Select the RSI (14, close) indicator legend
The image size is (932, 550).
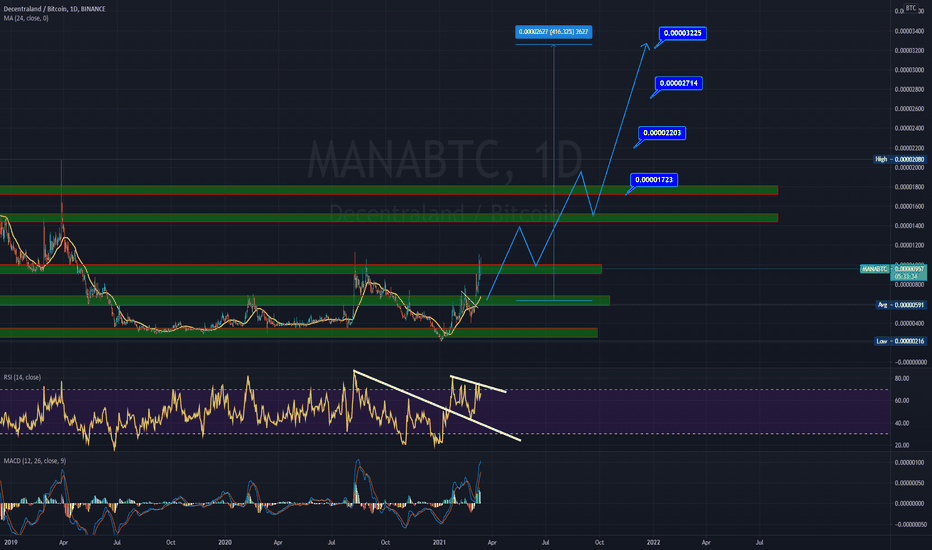23,378
